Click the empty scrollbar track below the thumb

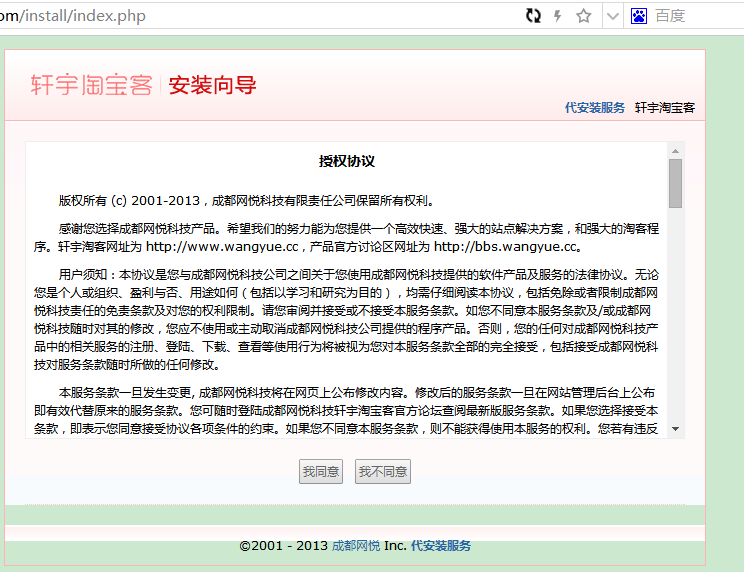pyautogui.click(x=676, y=320)
